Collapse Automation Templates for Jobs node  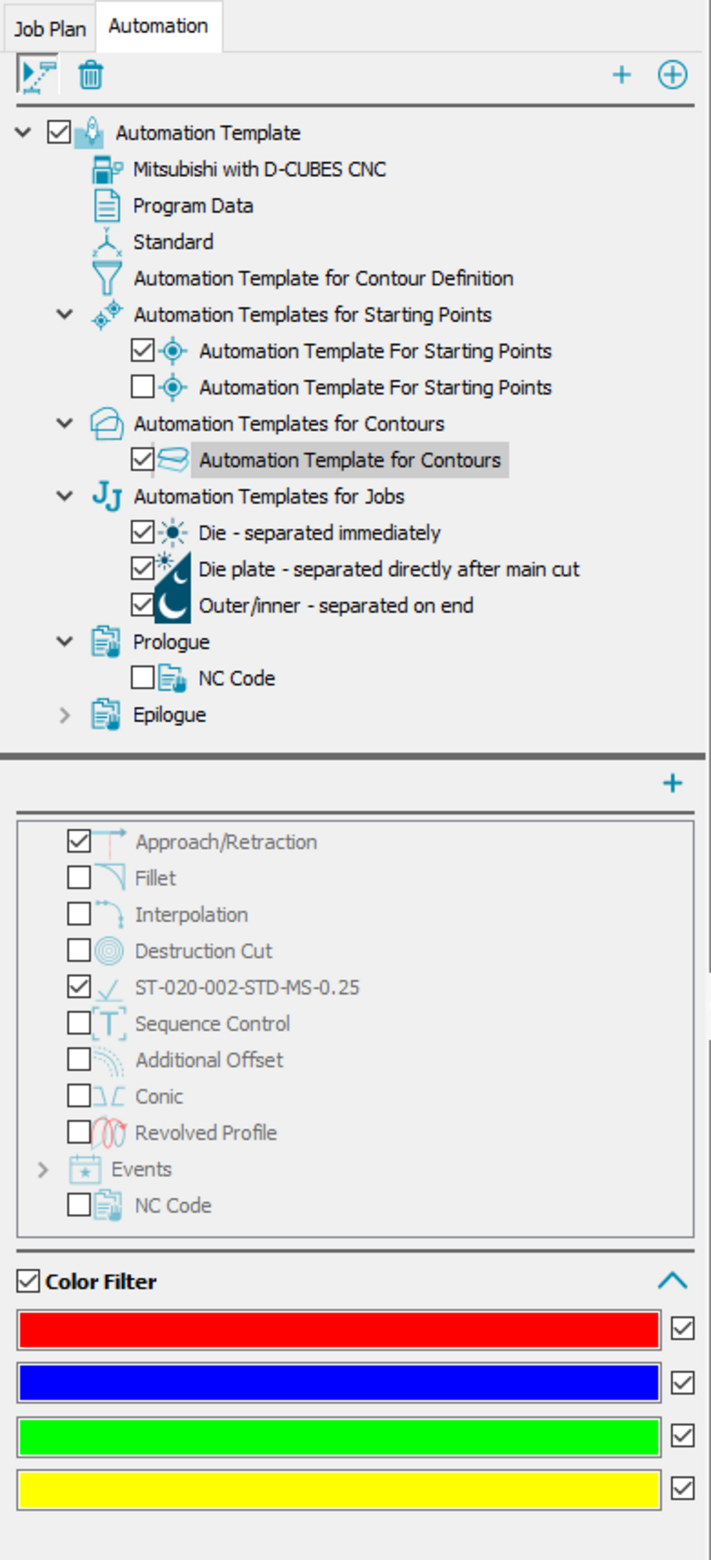pyautogui.click(x=65, y=496)
